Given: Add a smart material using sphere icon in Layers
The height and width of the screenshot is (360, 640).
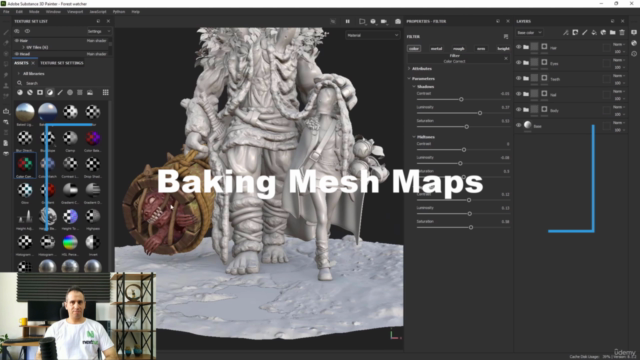Looking at the screenshot, I should point(603,33).
